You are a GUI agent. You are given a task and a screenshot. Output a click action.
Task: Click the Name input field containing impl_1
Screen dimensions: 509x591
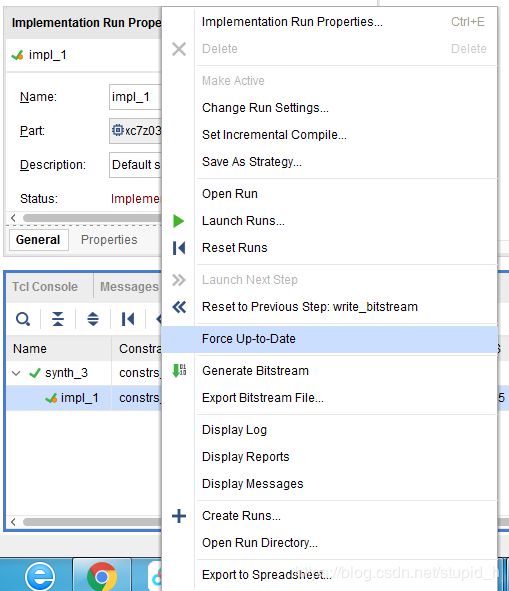pyautogui.click(x=135, y=97)
